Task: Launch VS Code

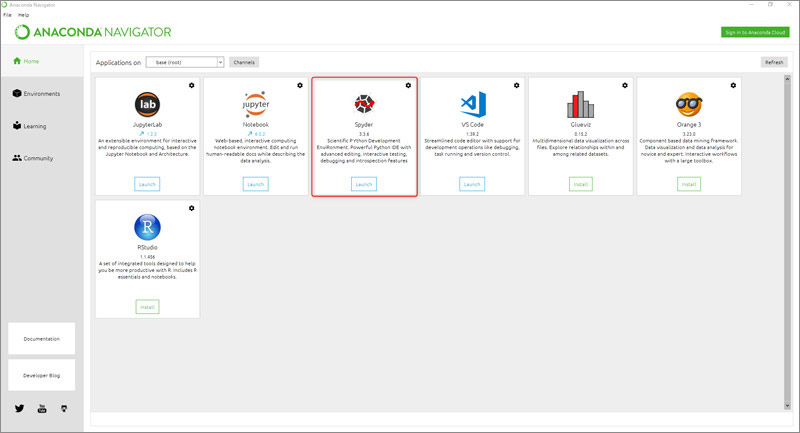Action: (x=472, y=184)
